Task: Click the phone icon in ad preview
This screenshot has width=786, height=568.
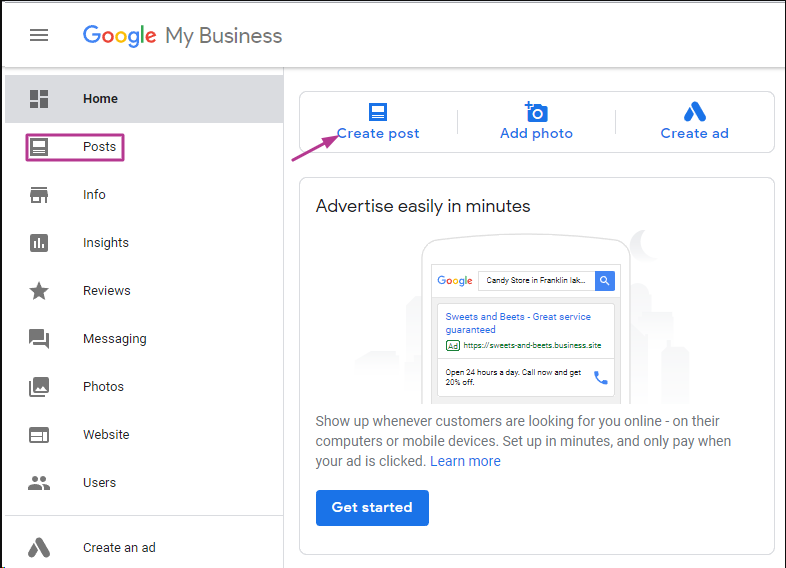Action: (x=601, y=377)
